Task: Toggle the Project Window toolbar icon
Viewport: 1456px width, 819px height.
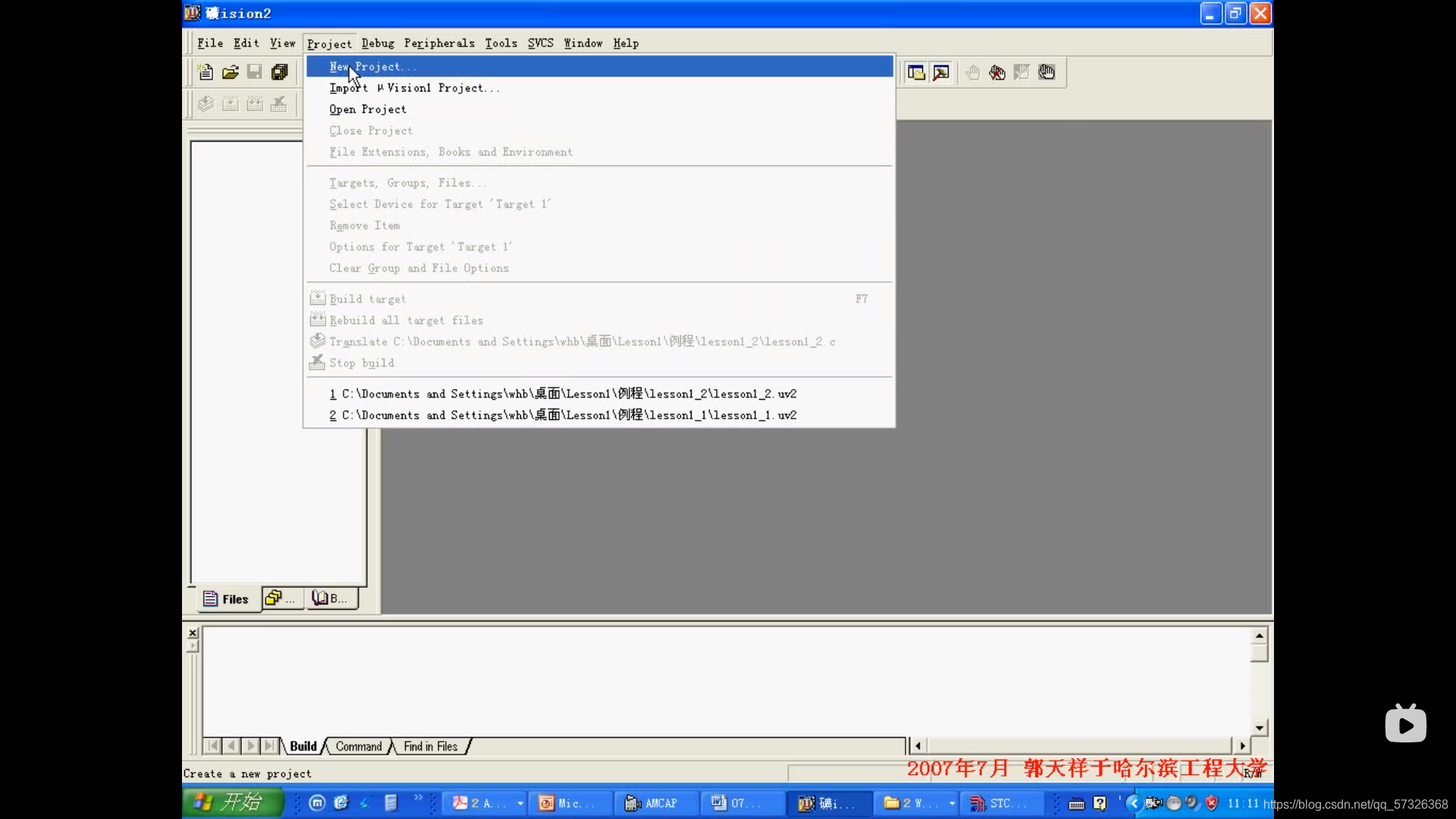Action: pyautogui.click(x=916, y=72)
